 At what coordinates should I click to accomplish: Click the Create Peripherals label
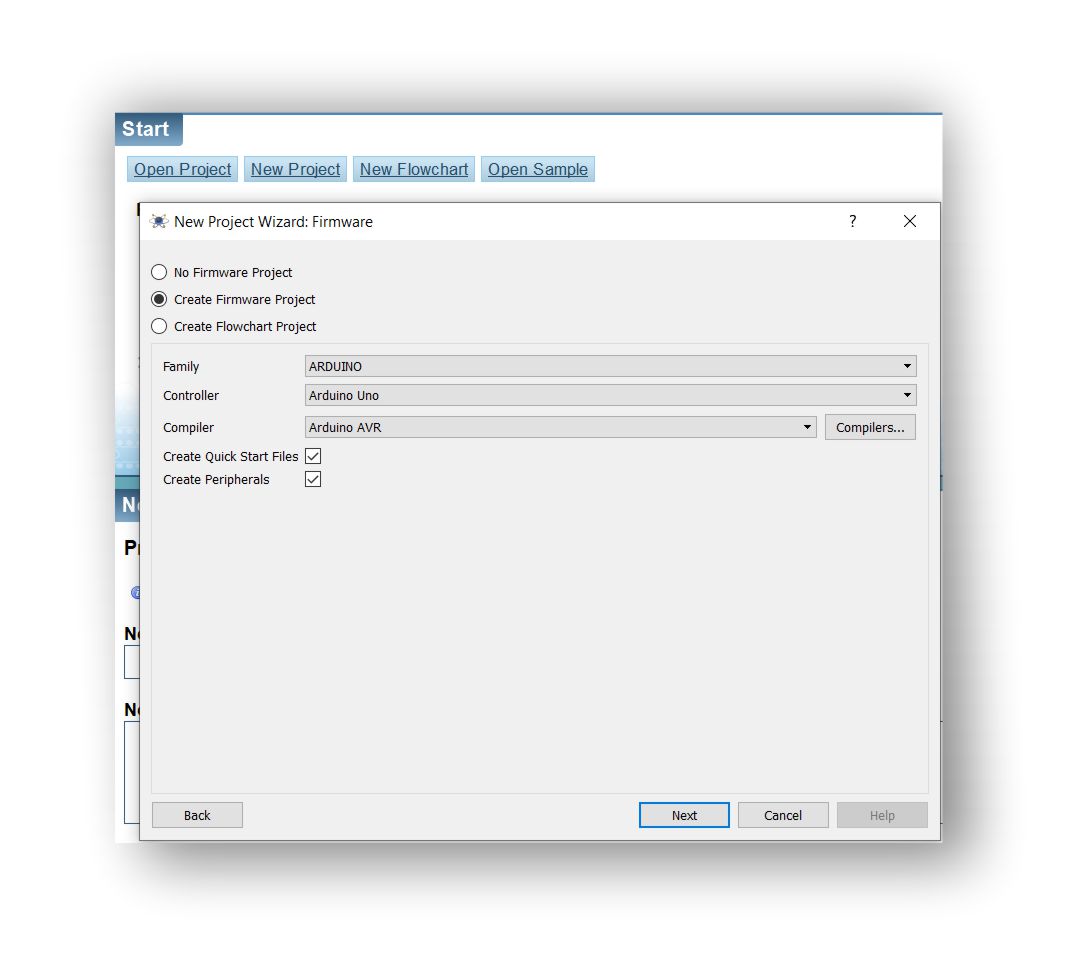click(x=216, y=479)
